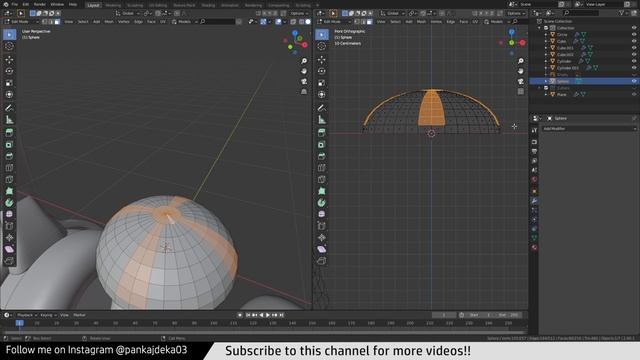
Task: Select the Transform tool in left viewport
Action: (9, 95)
